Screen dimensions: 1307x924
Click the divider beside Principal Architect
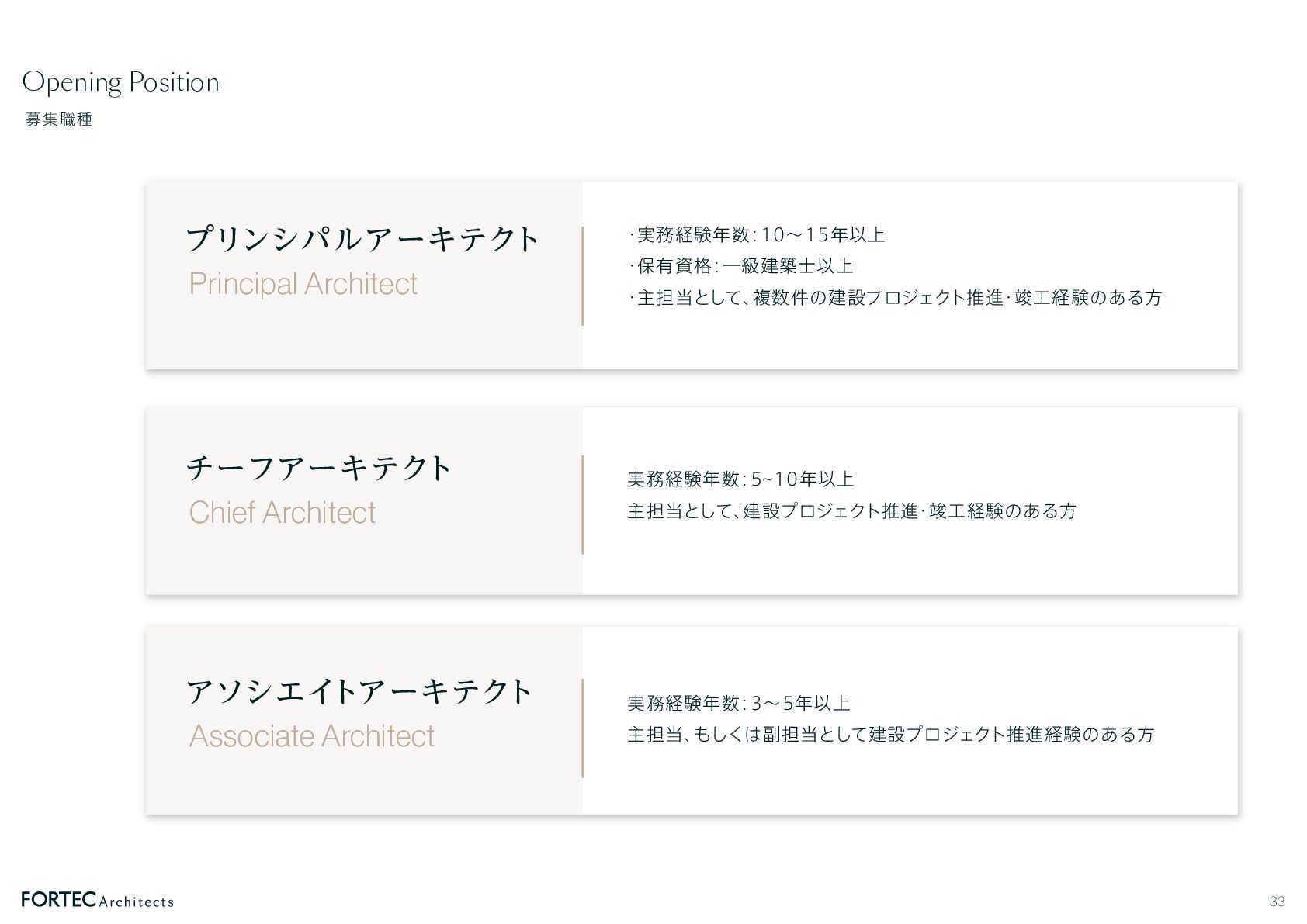click(x=582, y=276)
